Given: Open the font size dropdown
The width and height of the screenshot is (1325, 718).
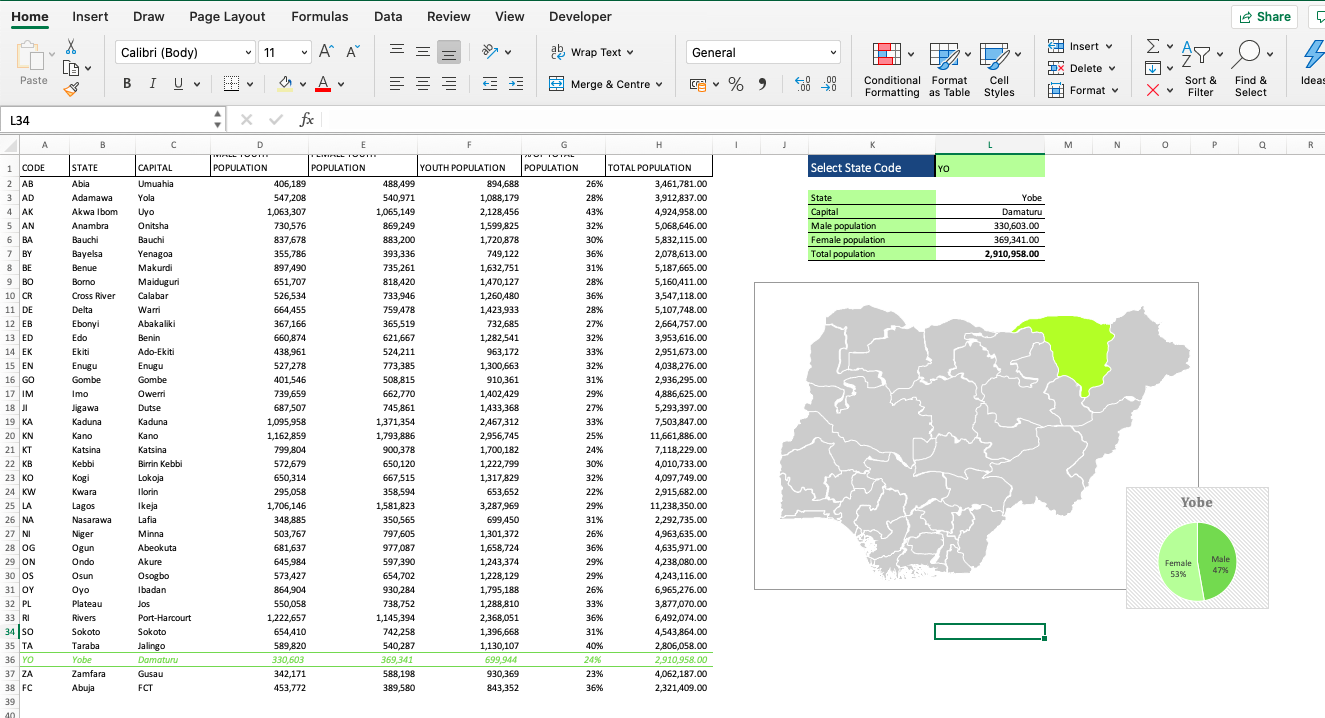Looking at the screenshot, I should coord(305,52).
